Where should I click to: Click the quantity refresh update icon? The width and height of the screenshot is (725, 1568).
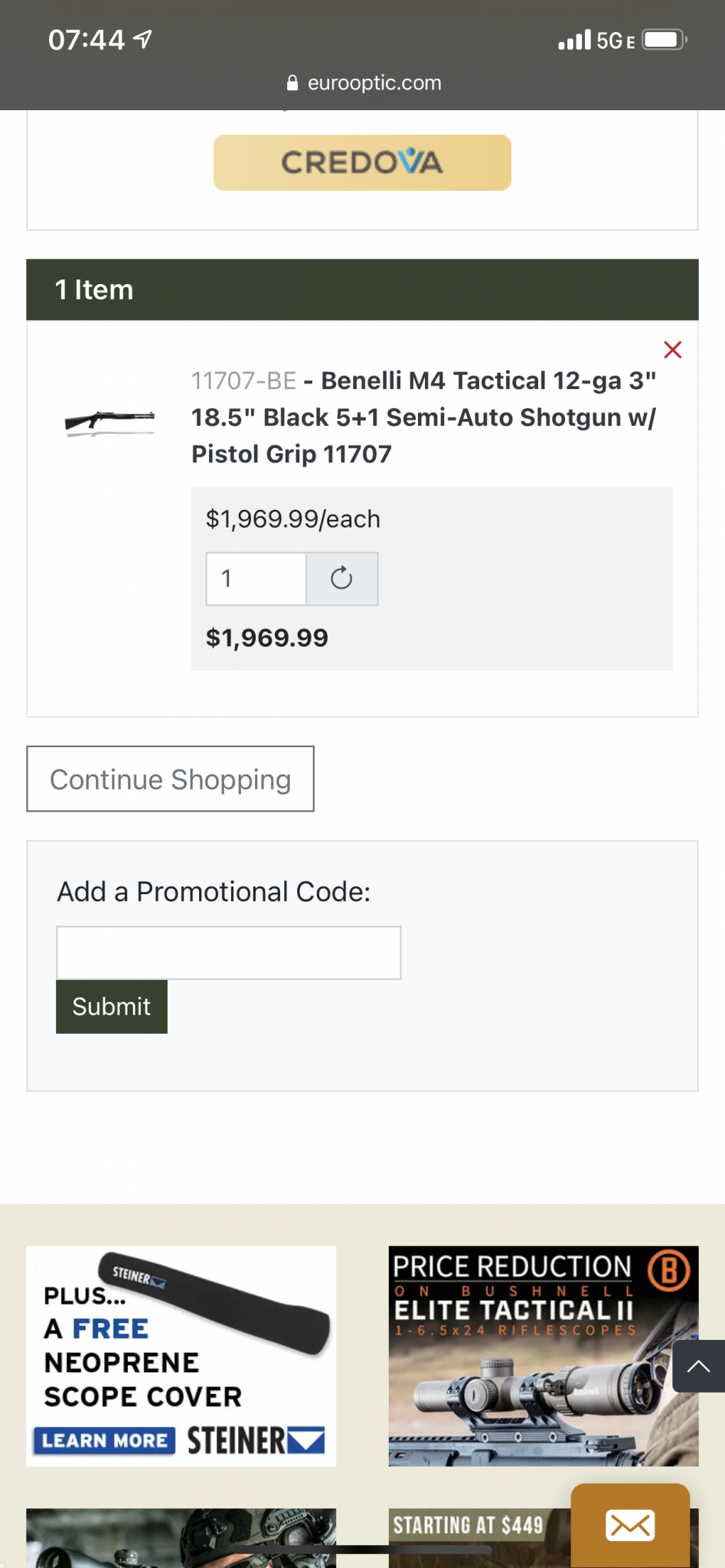tap(341, 578)
